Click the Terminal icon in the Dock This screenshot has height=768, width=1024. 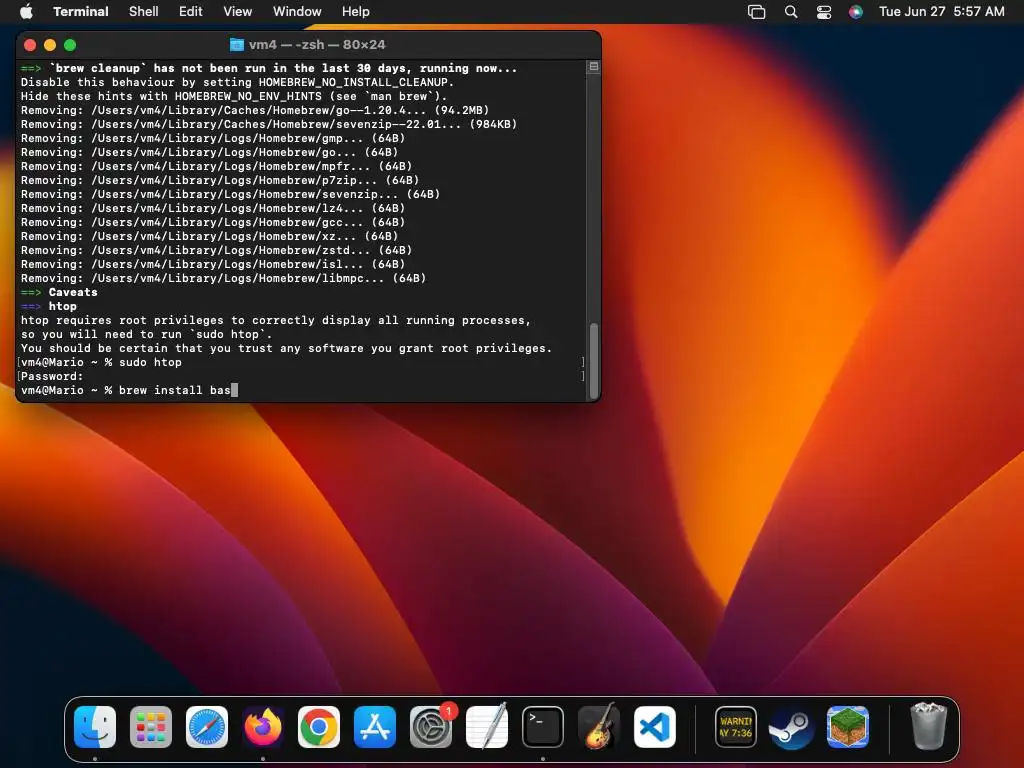tap(543, 726)
